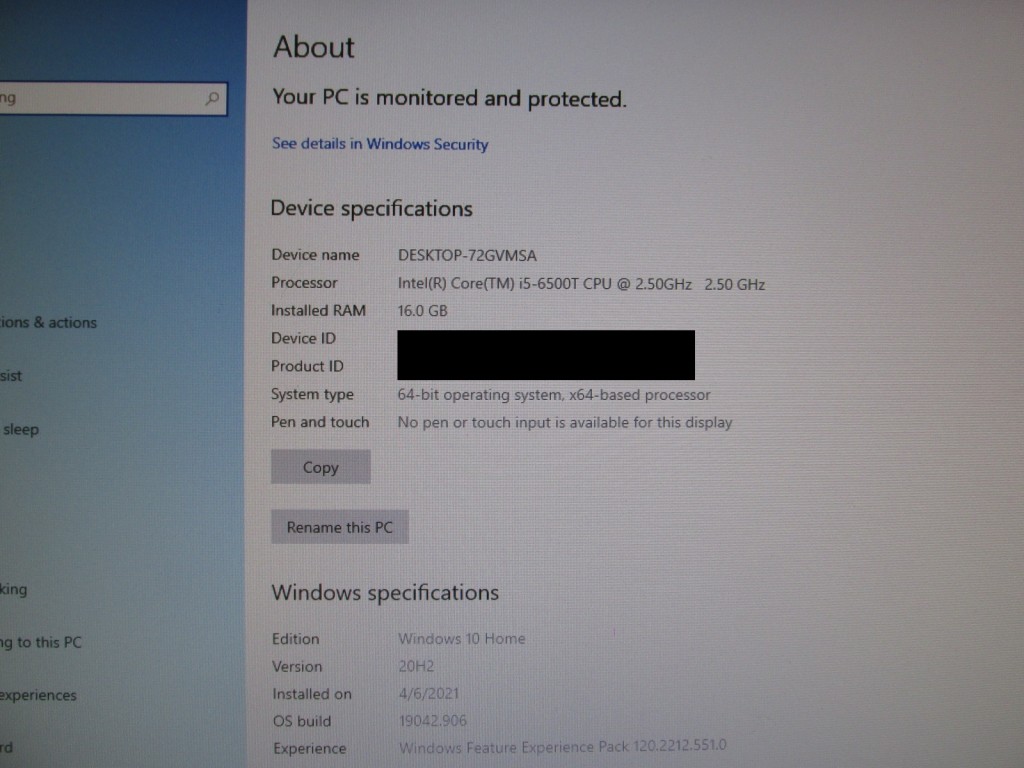Open the Focus assist sidebar item
Screen dimensions: 1024x768
tap(11, 376)
